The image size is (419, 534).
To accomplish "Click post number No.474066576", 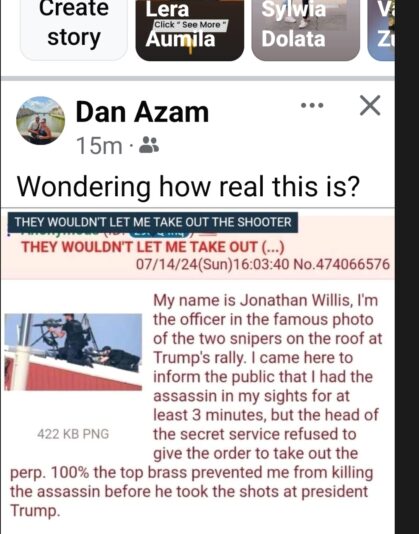I will (x=341, y=264).
